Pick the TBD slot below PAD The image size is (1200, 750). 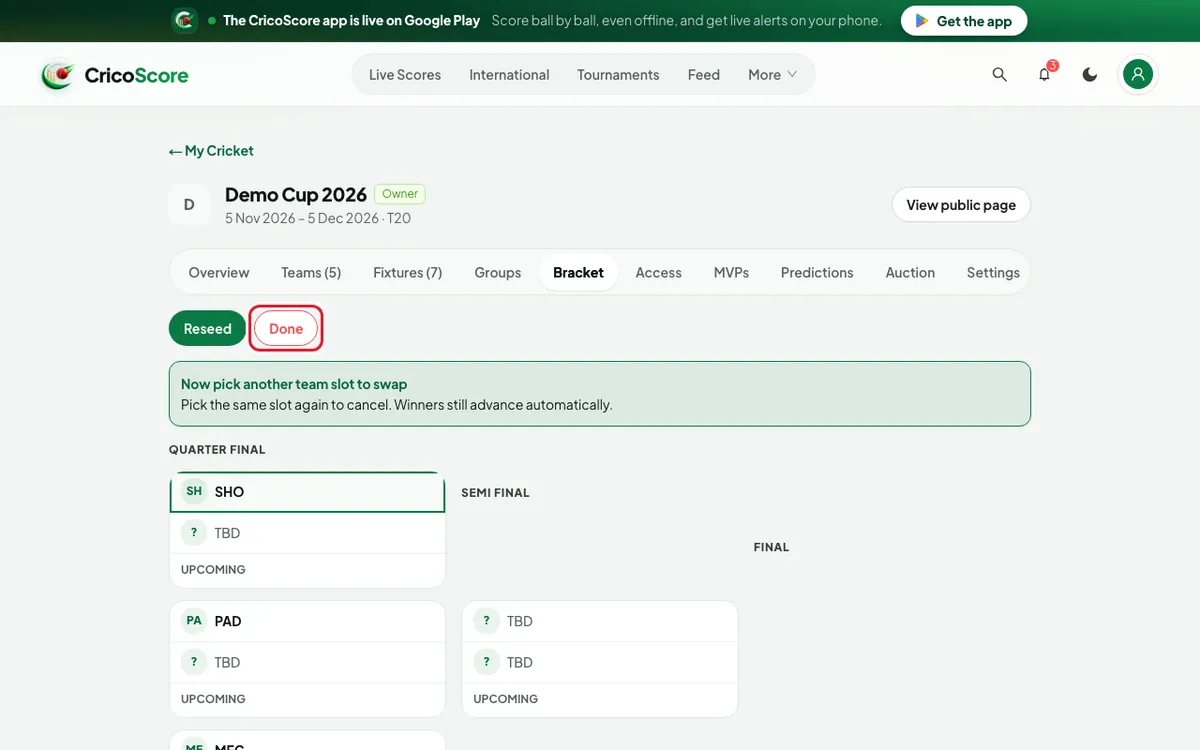pos(307,662)
